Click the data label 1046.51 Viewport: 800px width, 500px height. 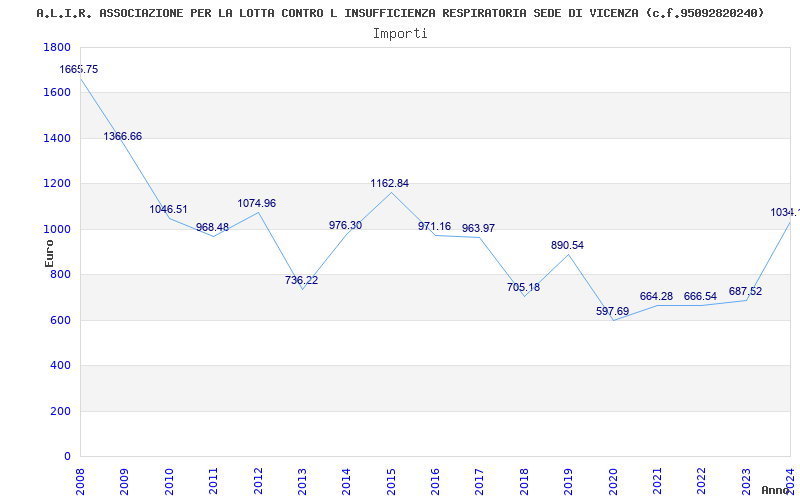click(168, 209)
